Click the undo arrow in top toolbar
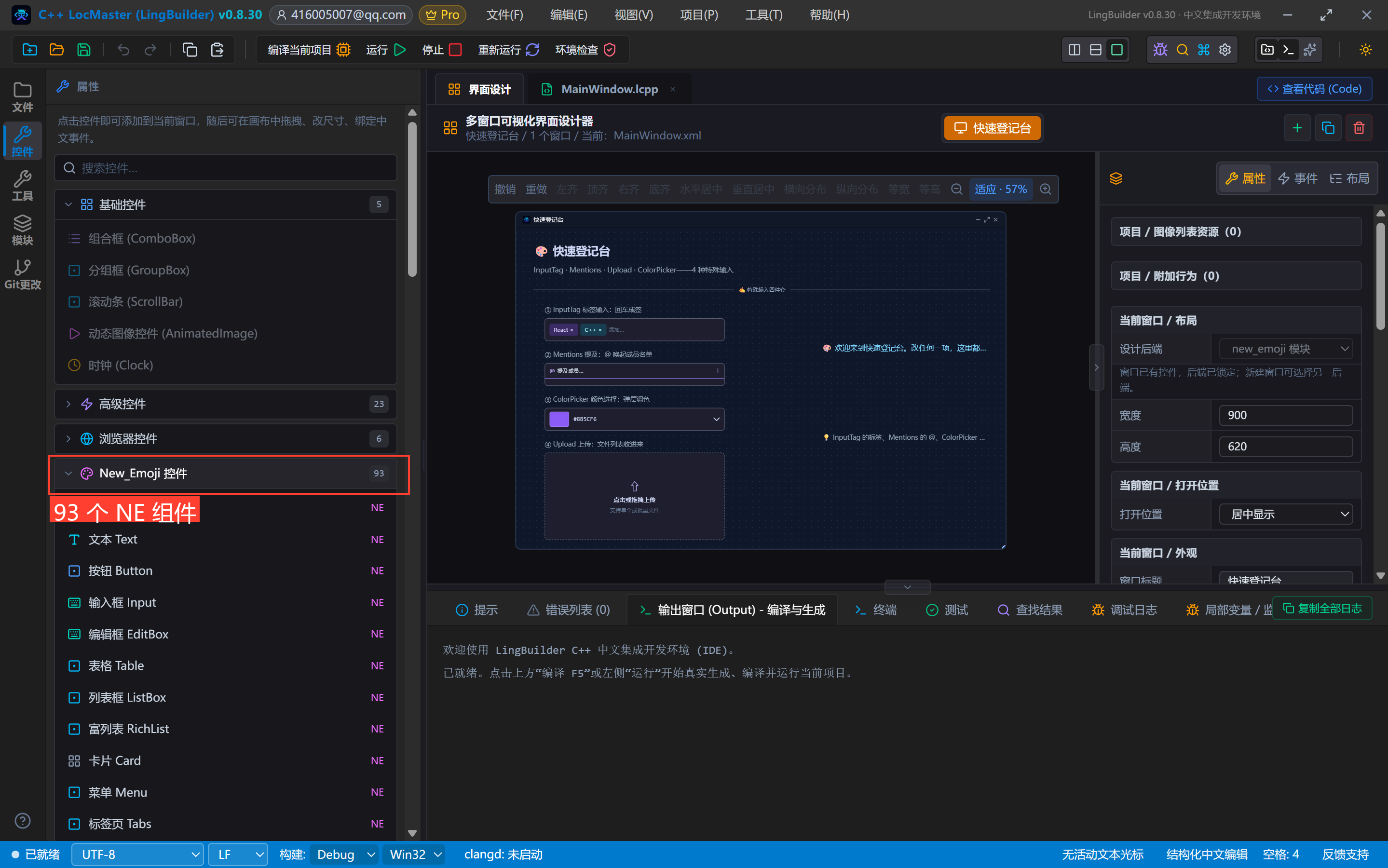 pyautogui.click(x=123, y=50)
